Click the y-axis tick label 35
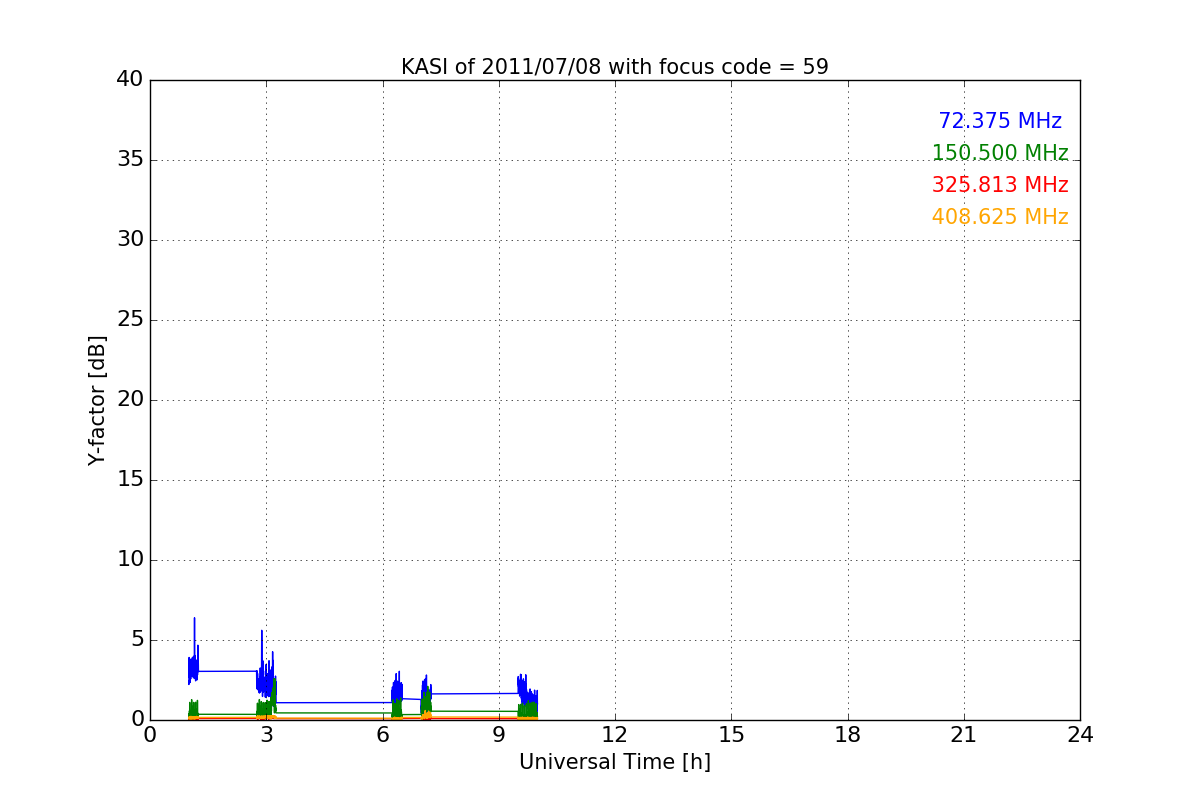1200x800 pixels. click(x=130, y=160)
